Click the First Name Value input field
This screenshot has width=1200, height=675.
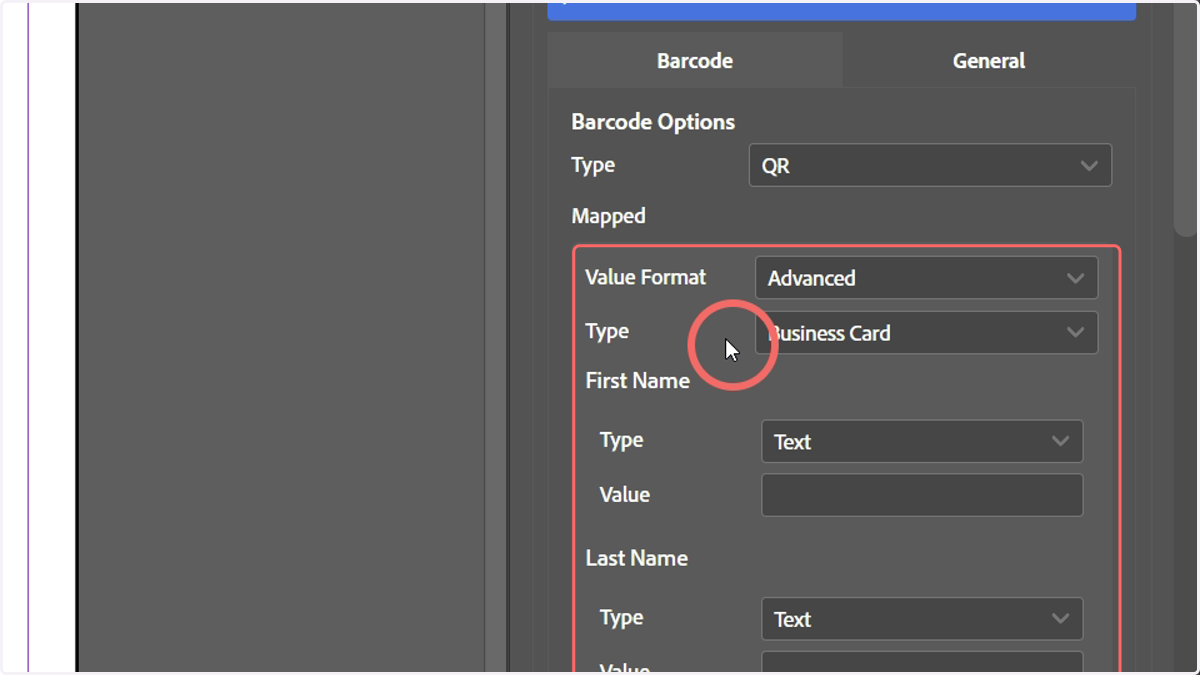(922, 495)
